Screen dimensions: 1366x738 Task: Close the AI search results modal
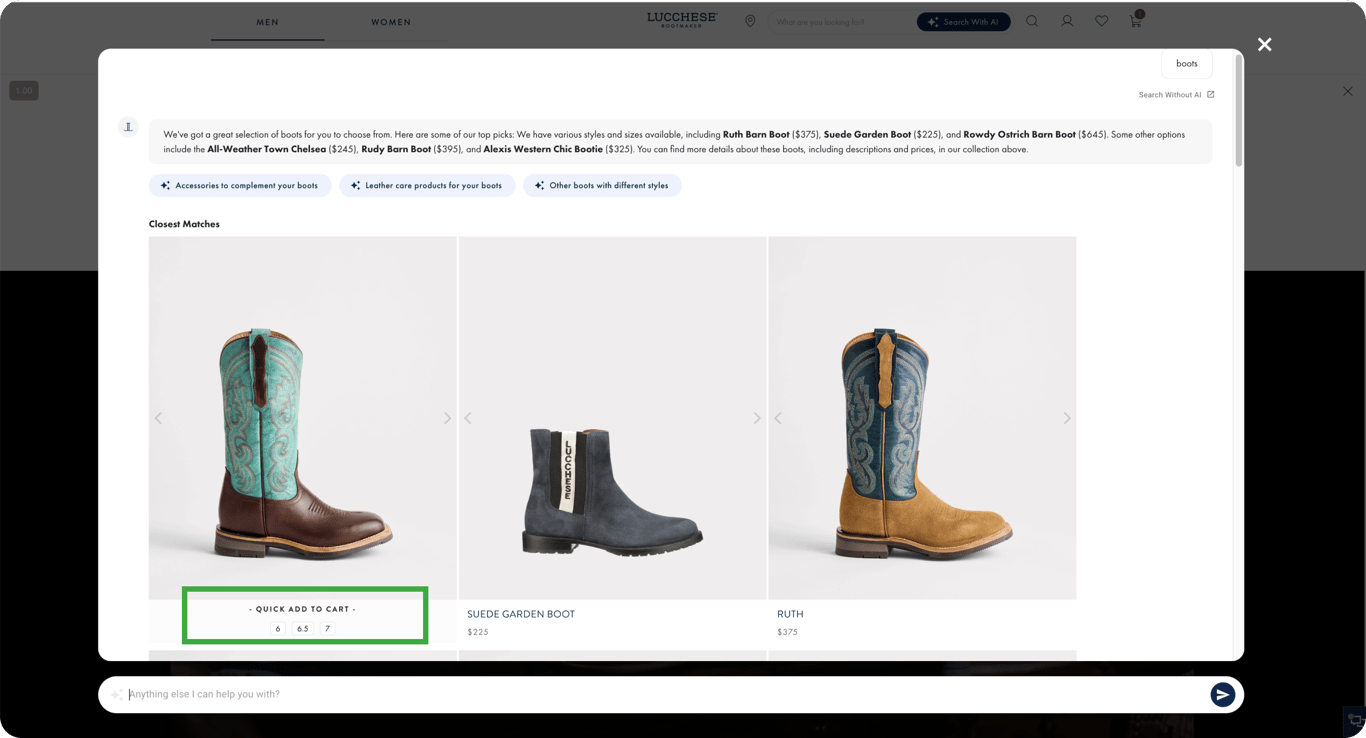pos(1265,44)
